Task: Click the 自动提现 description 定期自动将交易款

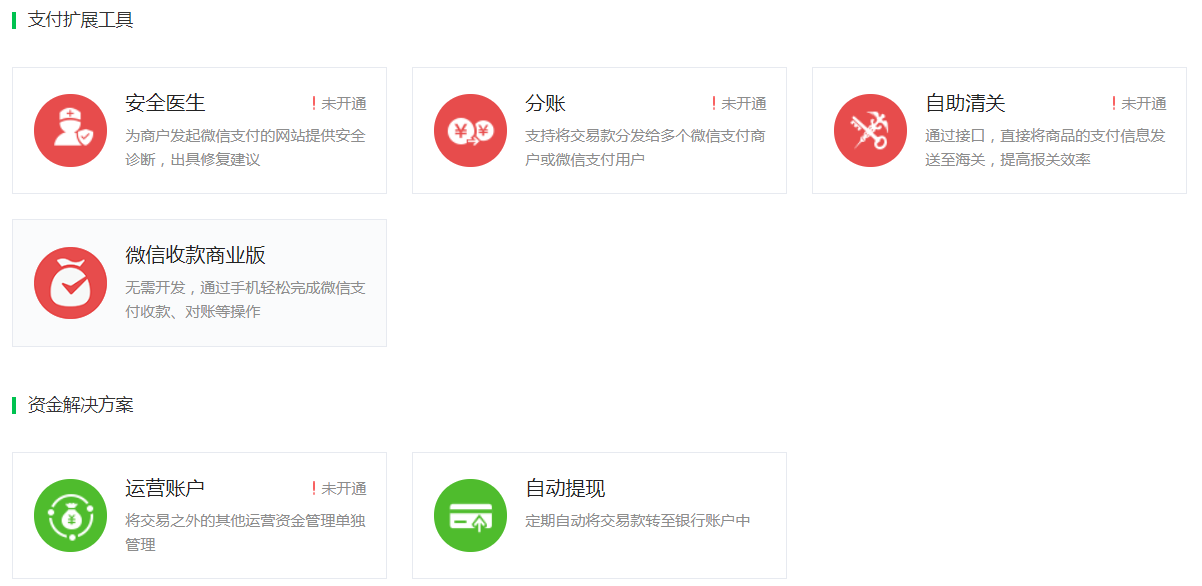Action: point(638,520)
